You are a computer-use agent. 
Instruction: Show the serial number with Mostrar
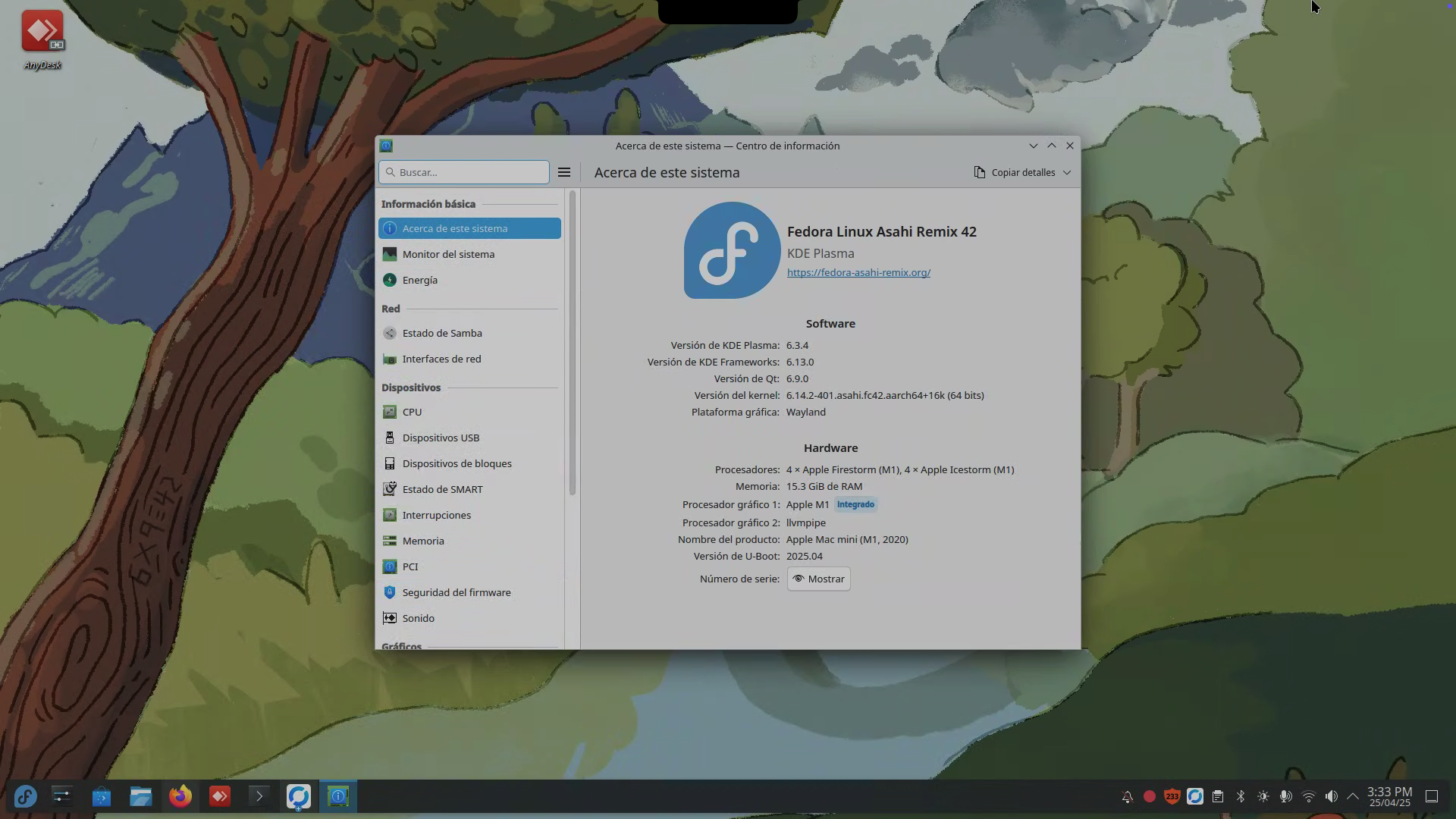coord(818,579)
